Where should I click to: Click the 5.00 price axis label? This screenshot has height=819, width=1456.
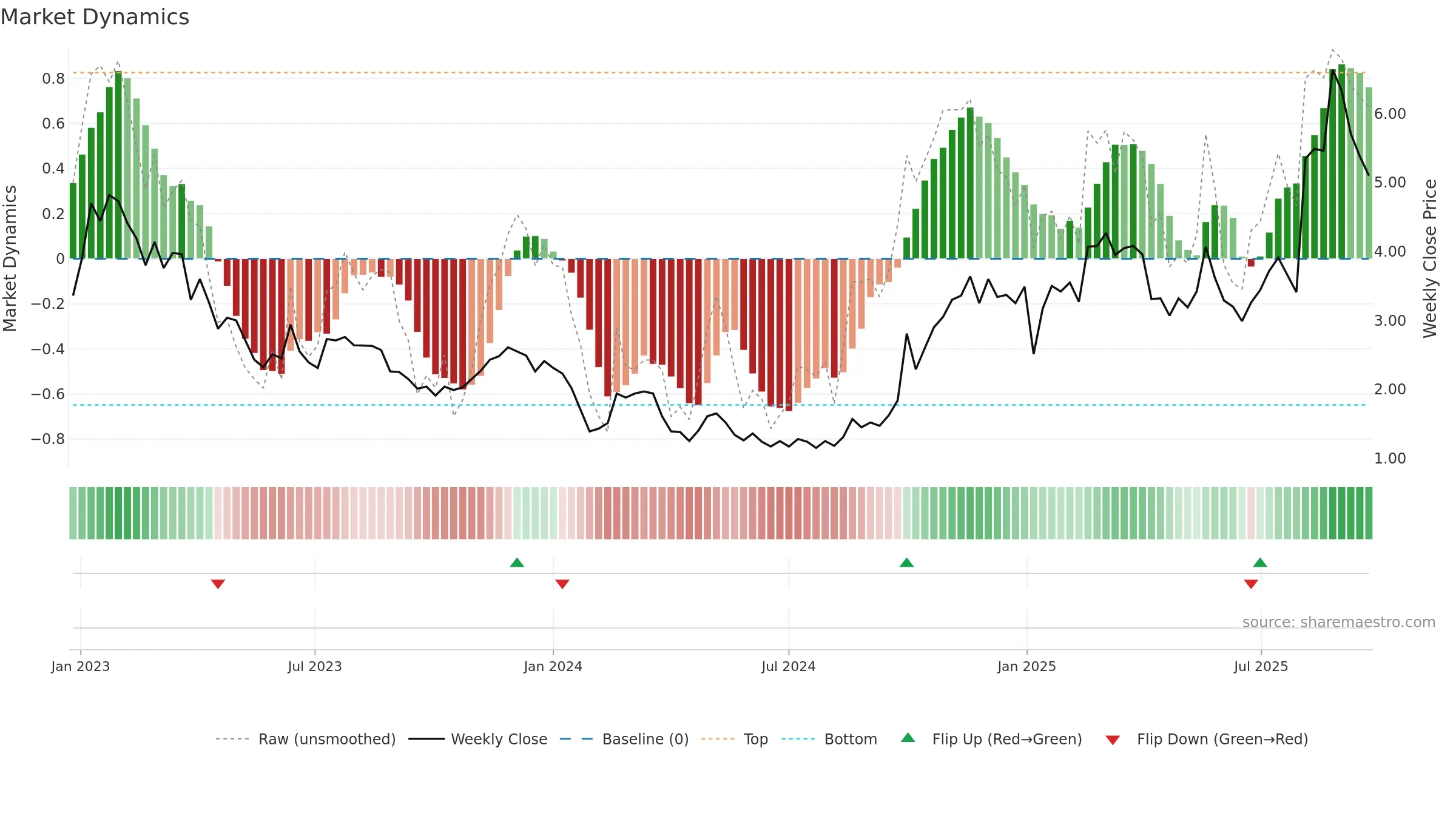point(1390,183)
